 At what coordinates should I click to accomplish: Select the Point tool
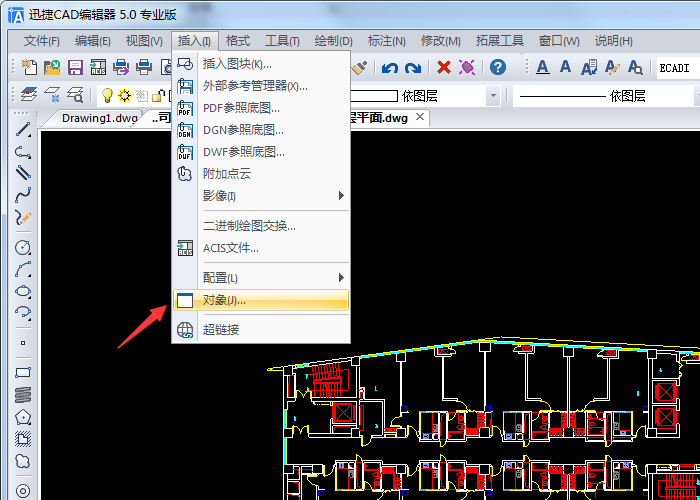(x=23, y=343)
